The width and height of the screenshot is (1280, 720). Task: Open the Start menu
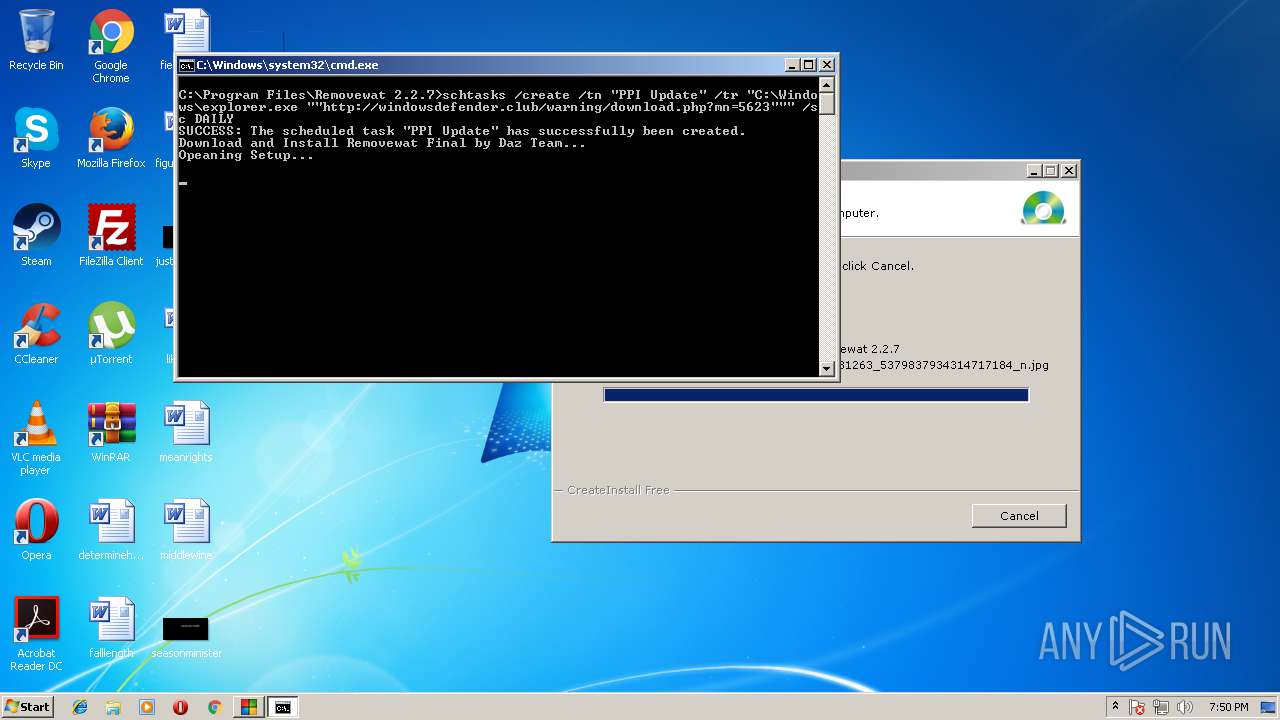[27, 707]
